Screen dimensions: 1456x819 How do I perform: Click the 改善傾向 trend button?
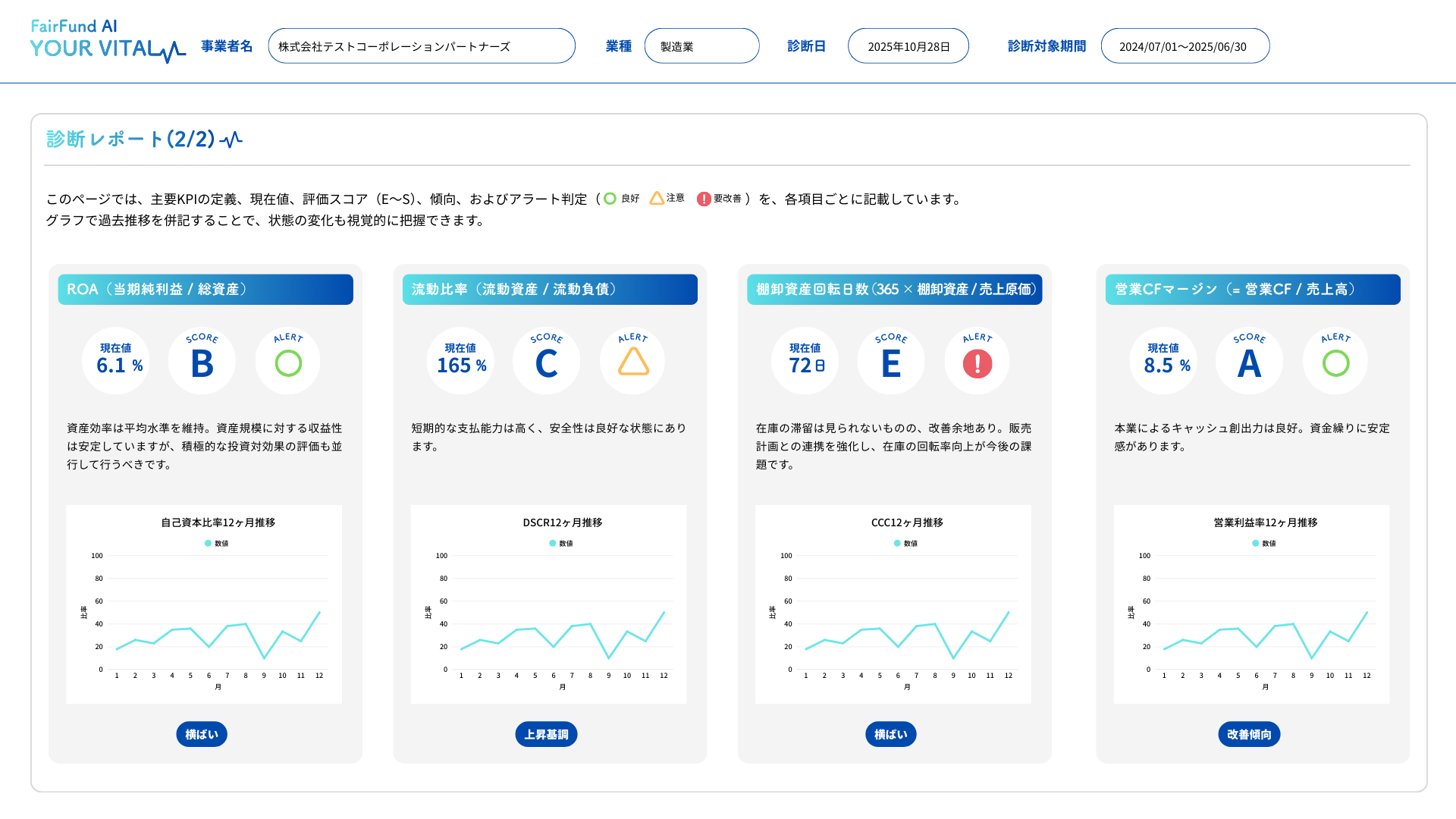click(1249, 734)
